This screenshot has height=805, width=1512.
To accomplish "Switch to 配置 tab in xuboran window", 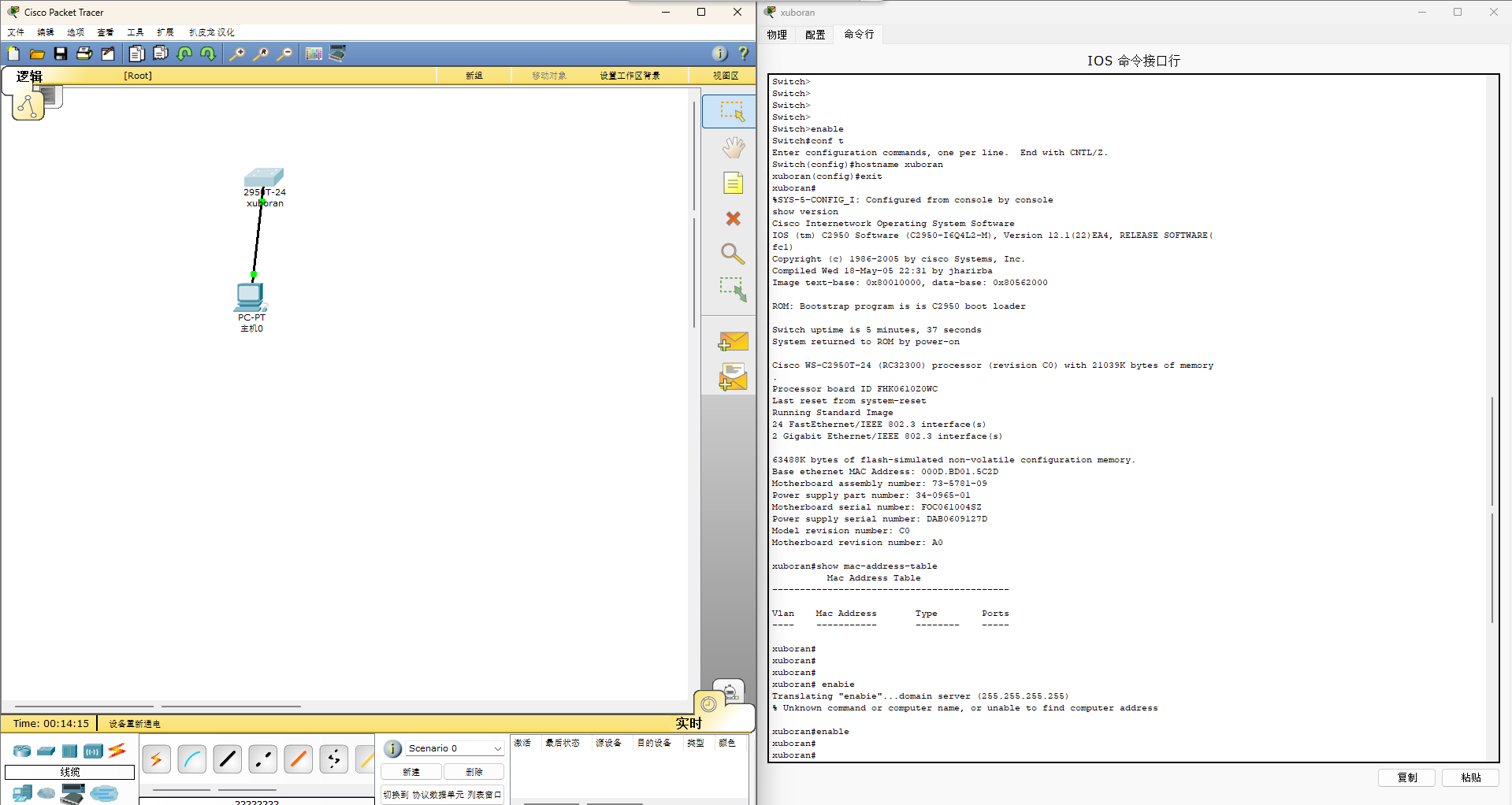I will 815,35.
